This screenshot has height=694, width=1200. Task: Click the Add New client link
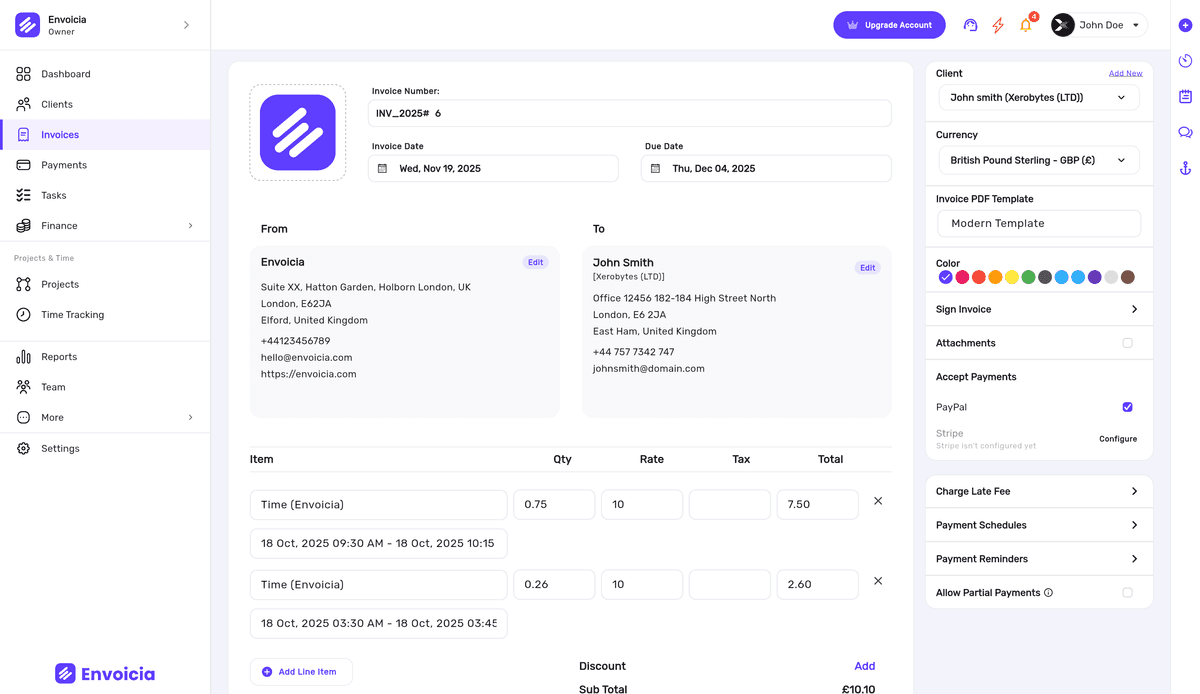click(1126, 72)
